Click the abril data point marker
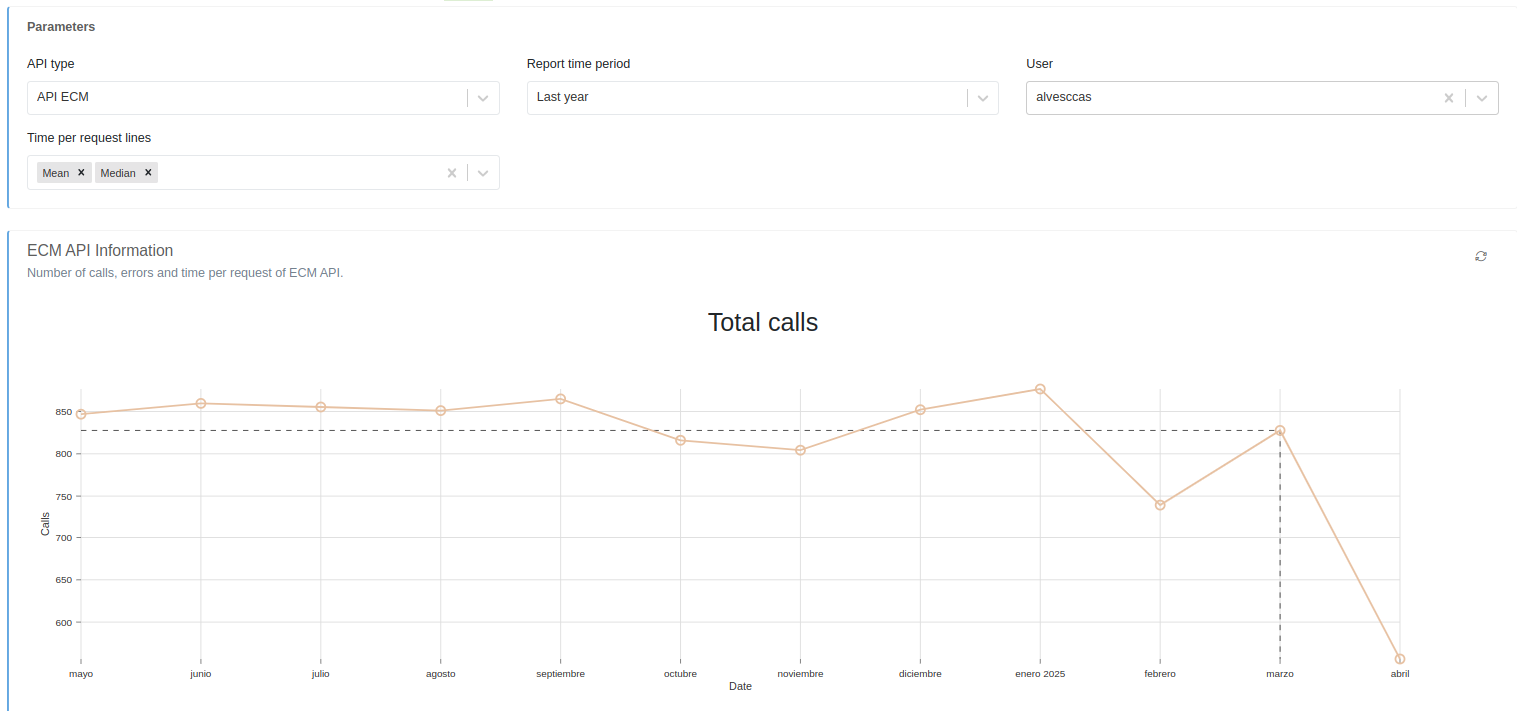The height and width of the screenshot is (711, 1517). (1400, 659)
